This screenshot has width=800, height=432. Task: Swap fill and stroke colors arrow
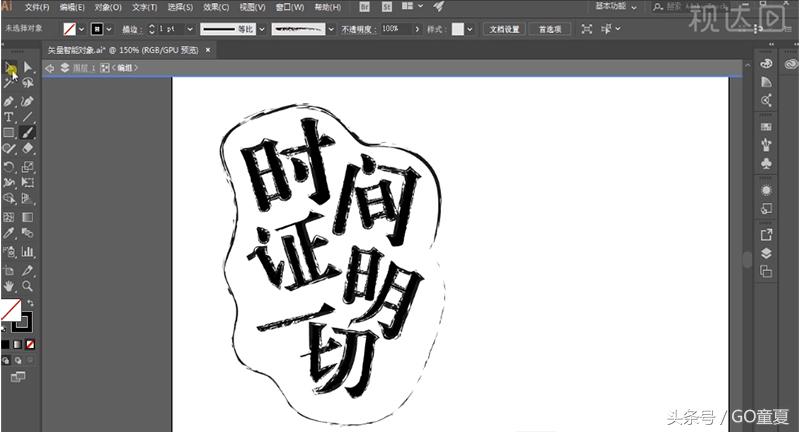coord(30,303)
